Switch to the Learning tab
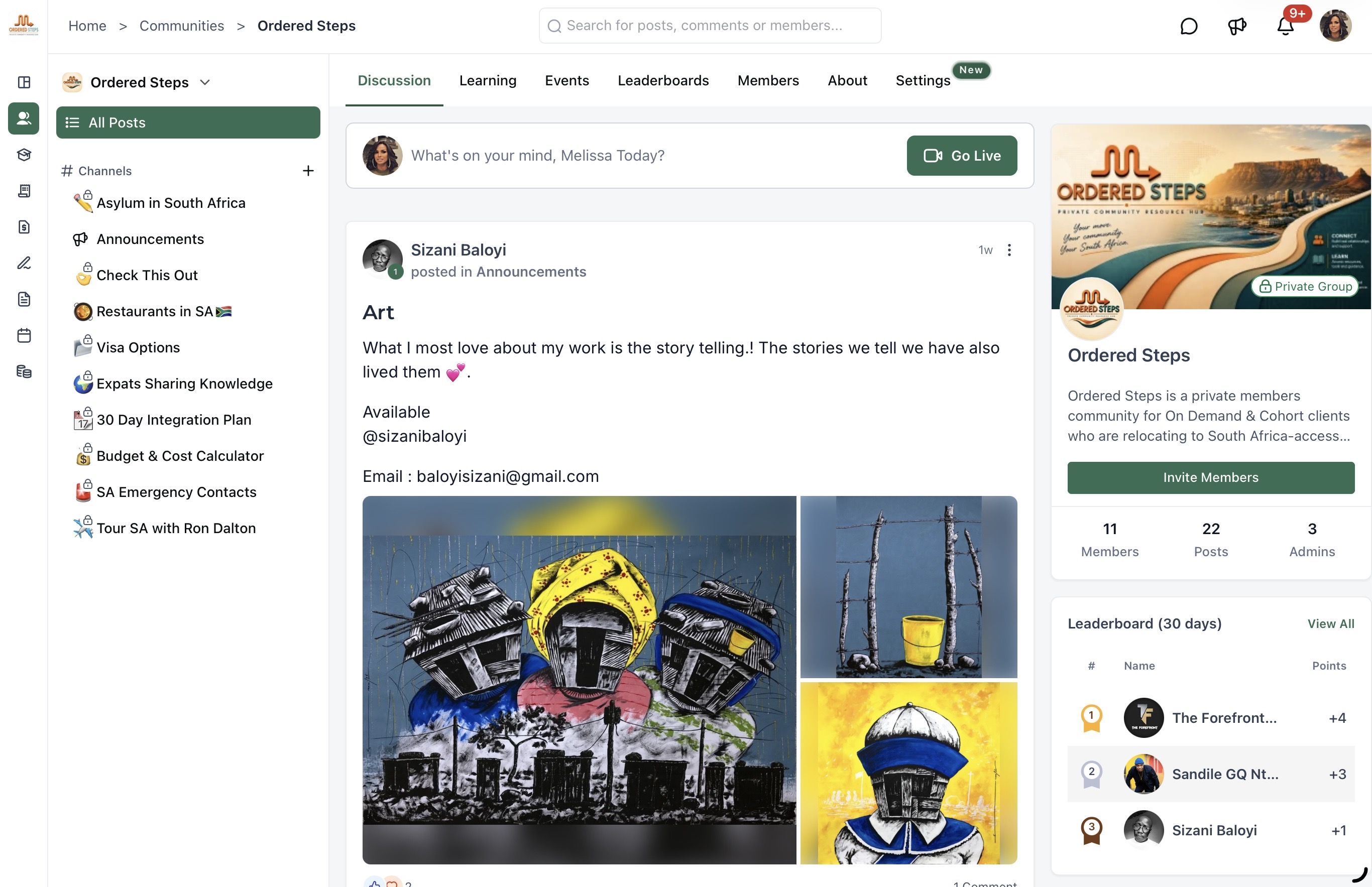This screenshot has height=887, width=1372. pos(488,81)
